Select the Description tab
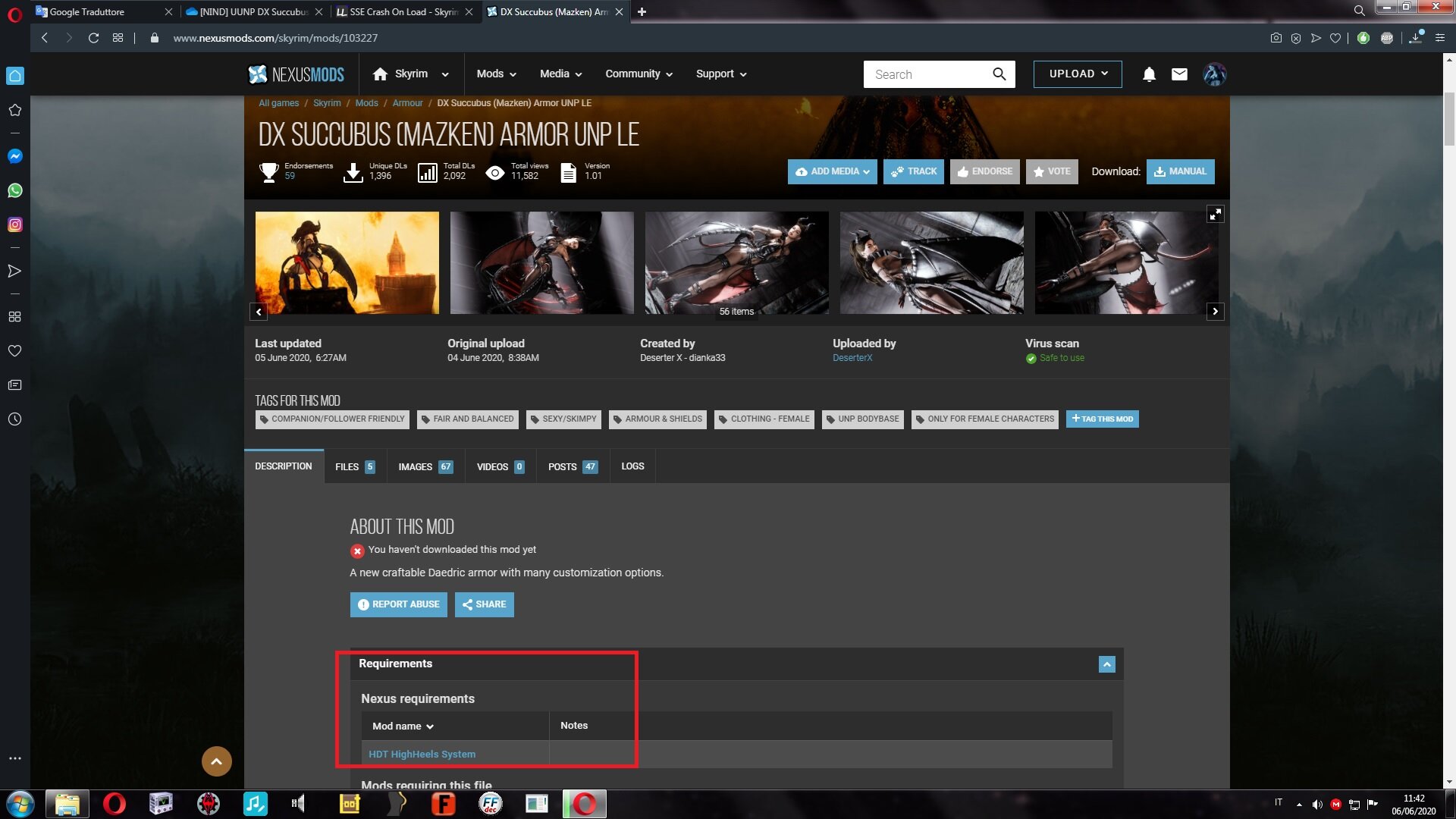 pos(284,466)
